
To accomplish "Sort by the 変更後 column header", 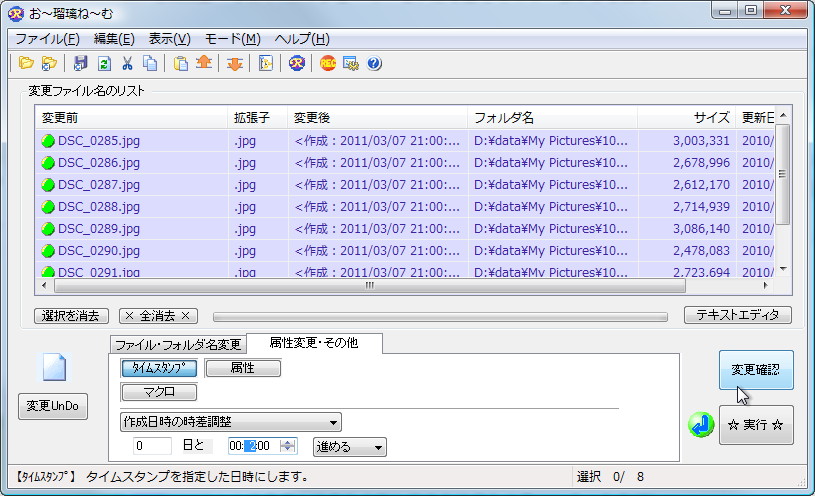I will [x=377, y=118].
